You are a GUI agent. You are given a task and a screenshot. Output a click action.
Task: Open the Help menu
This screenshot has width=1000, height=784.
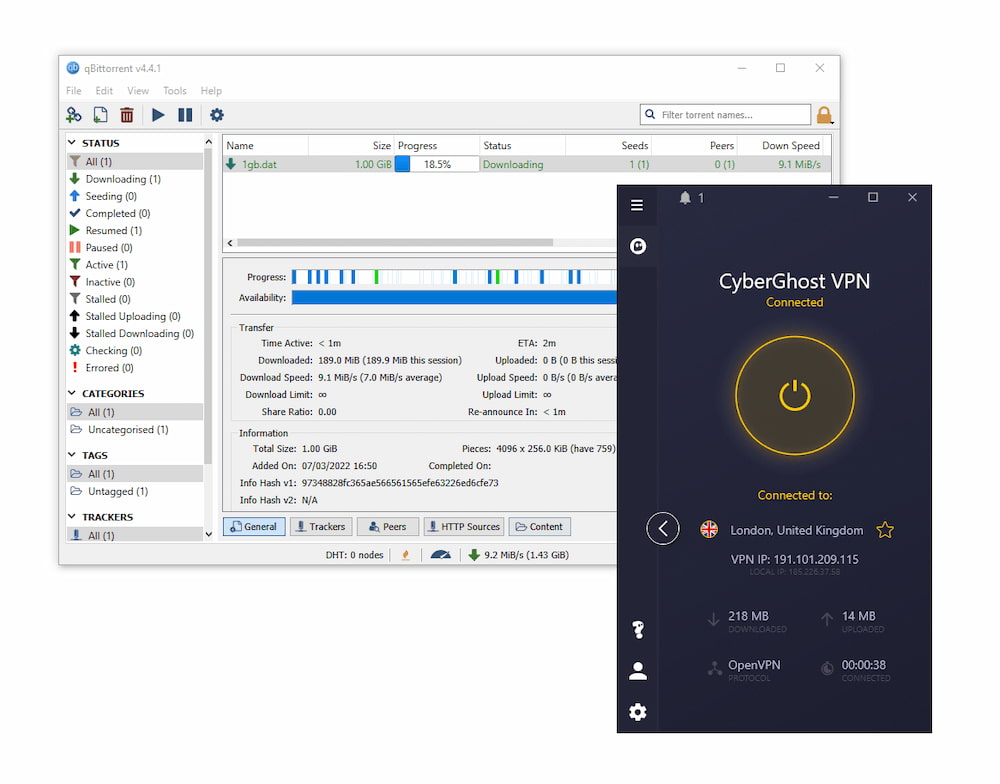point(211,91)
